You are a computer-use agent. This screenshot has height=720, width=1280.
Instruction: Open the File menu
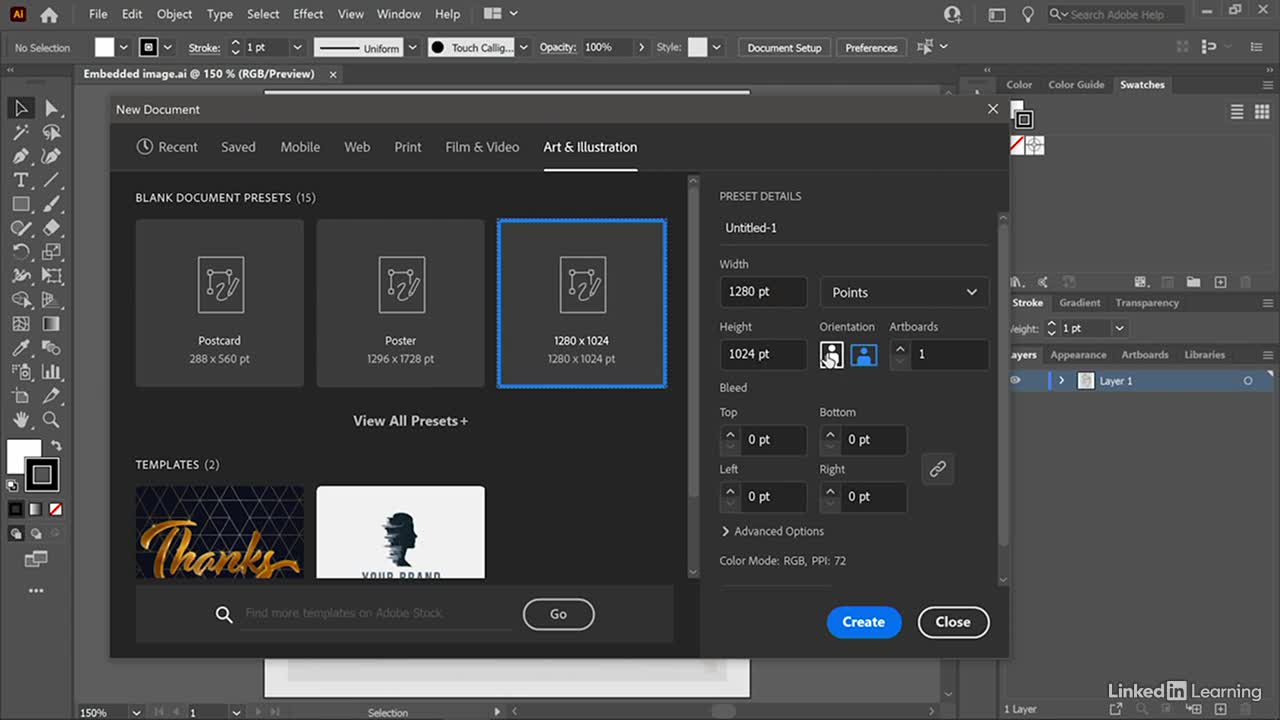[98, 14]
